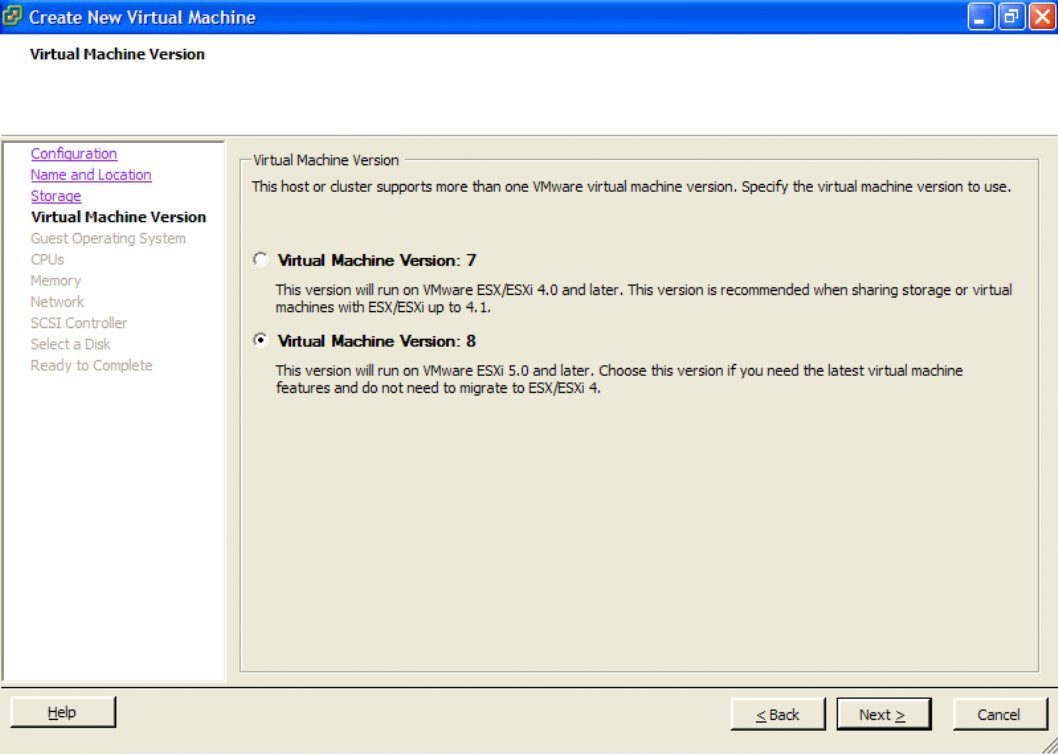Click the Next button
1058x754 pixels.
(883, 714)
